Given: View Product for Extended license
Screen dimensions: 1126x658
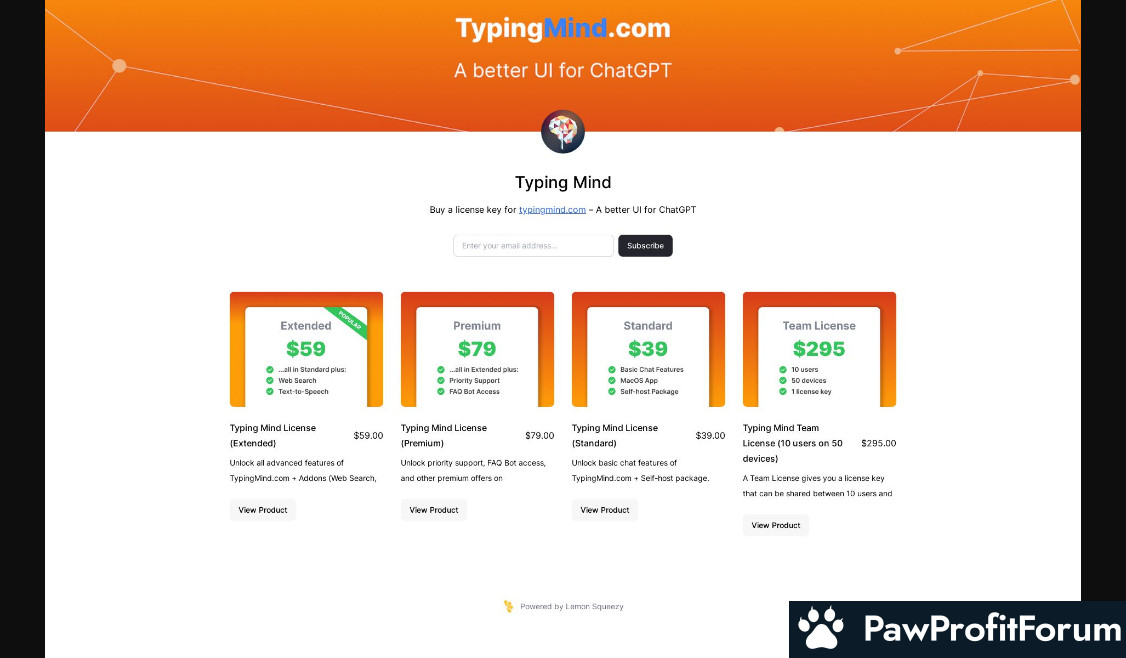Looking at the screenshot, I should click(263, 510).
